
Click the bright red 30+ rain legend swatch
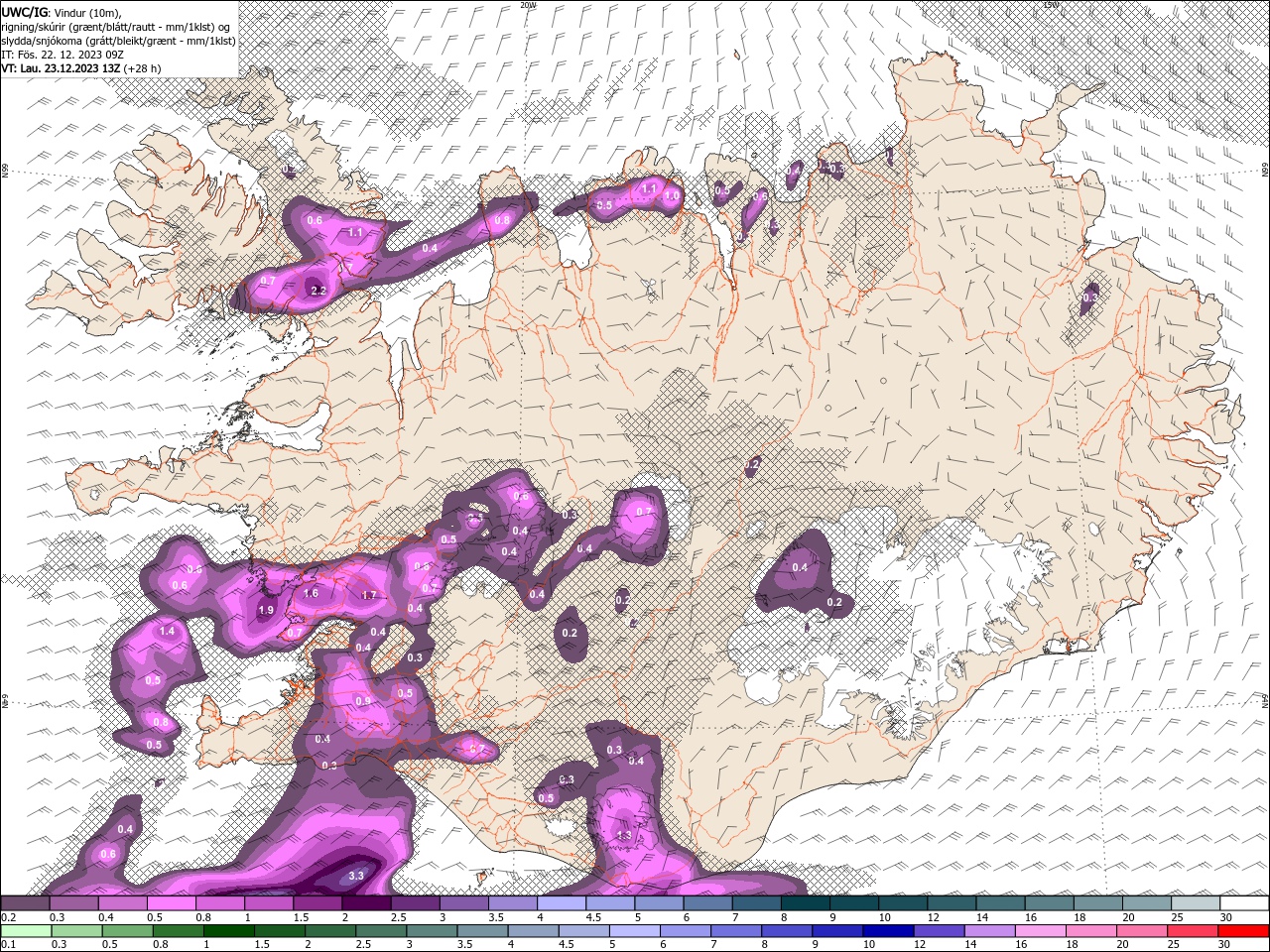click(1243, 931)
